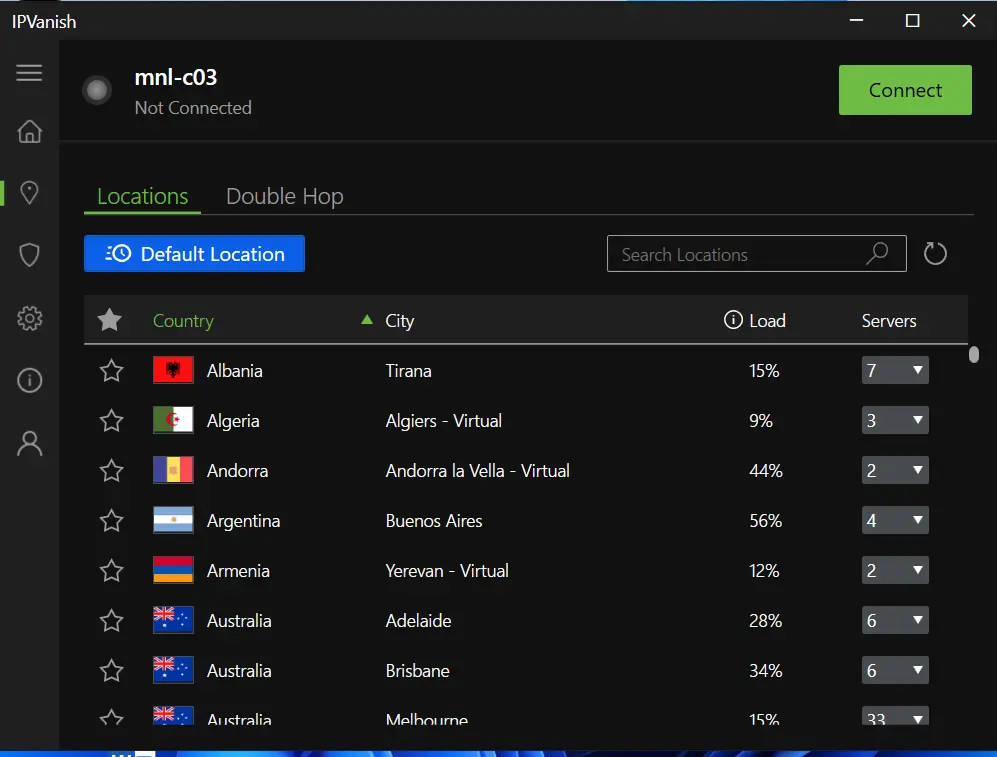Click the 9% load value
The height and width of the screenshot is (757, 997).
pos(760,421)
